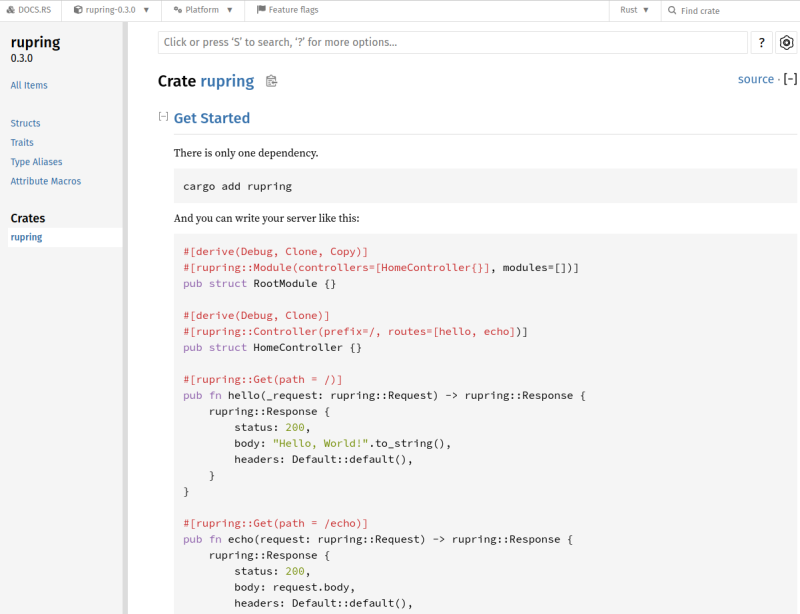
Task: Copy the crate item path icon
Action: [271, 81]
